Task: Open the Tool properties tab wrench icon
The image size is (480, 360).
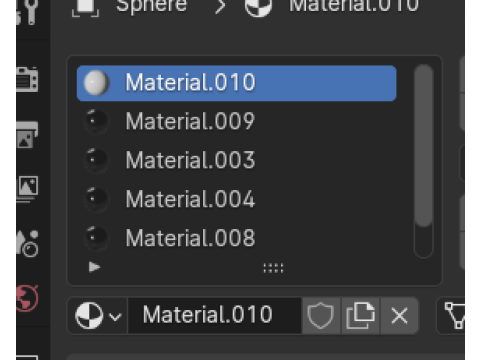Action: tap(27, 12)
